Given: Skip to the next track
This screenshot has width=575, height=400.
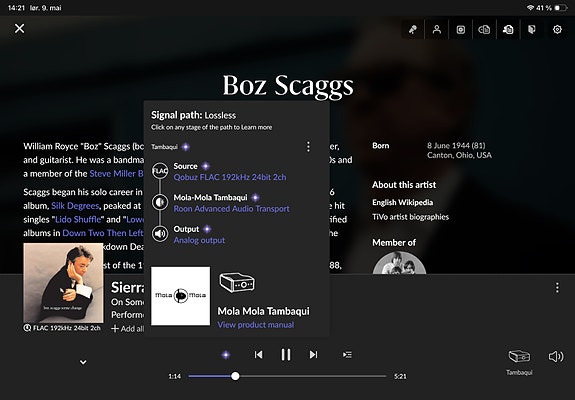Looking at the screenshot, I should pyautogui.click(x=313, y=355).
